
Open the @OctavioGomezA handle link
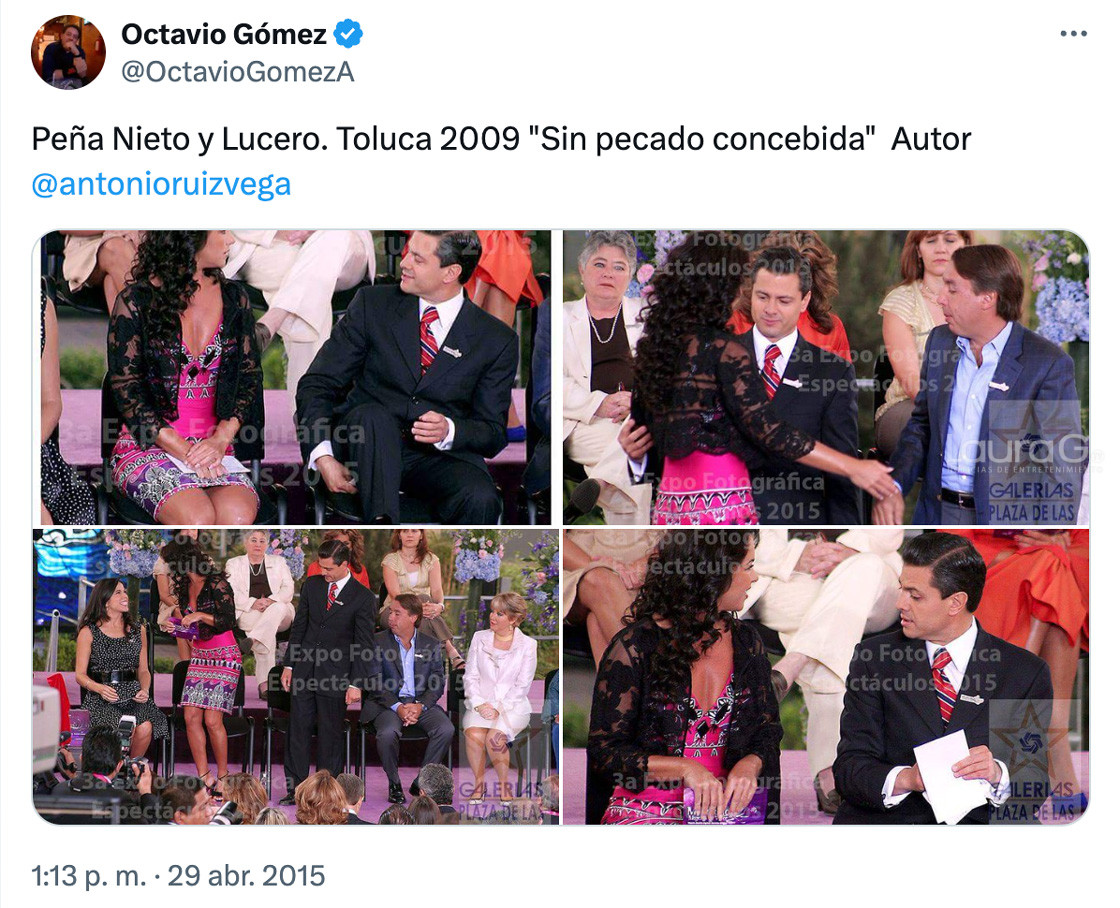tap(237, 71)
